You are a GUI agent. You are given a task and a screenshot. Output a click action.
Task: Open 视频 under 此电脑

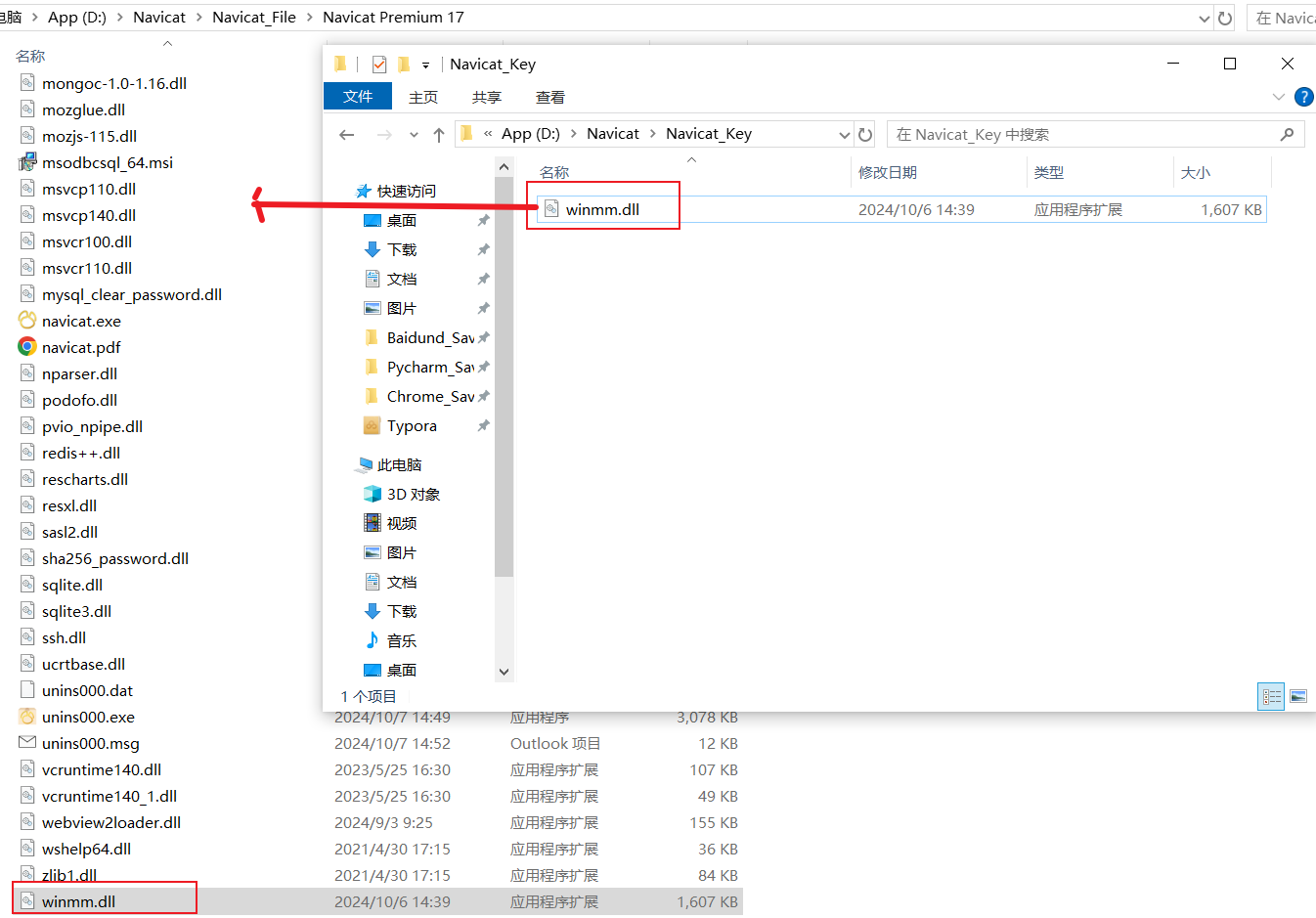(x=402, y=523)
